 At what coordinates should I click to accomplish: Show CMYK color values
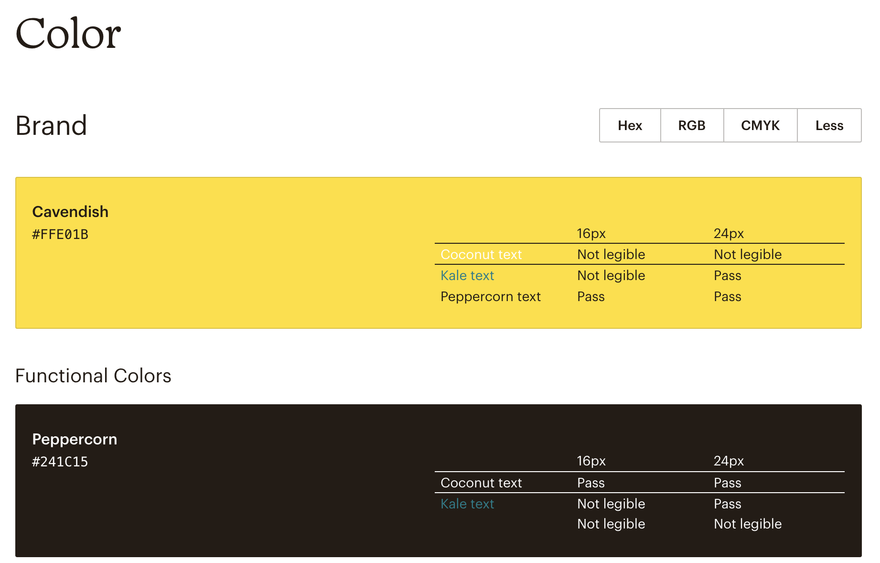click(760, 126)
